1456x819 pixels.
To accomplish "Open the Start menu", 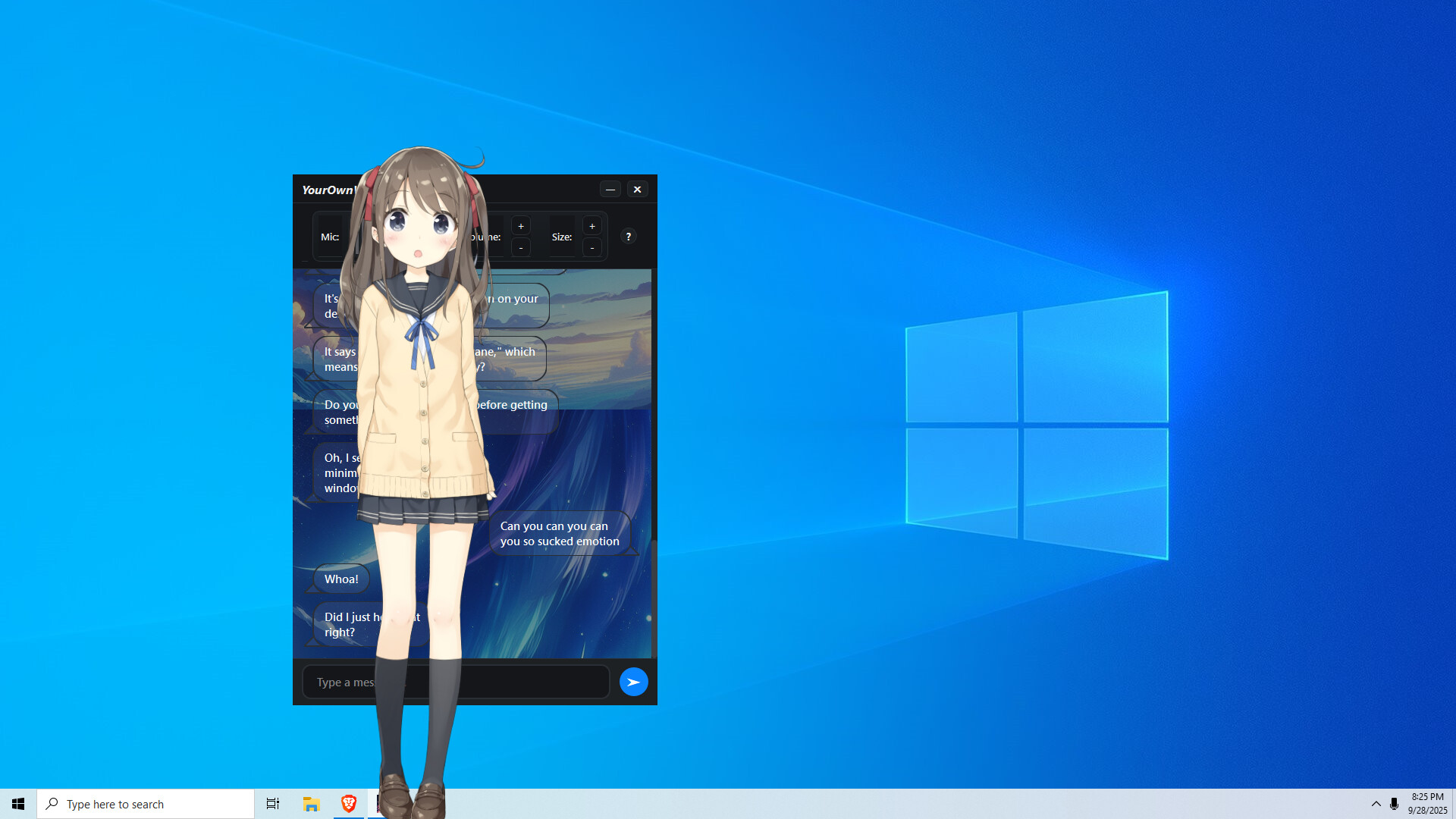I will [17, 803].
